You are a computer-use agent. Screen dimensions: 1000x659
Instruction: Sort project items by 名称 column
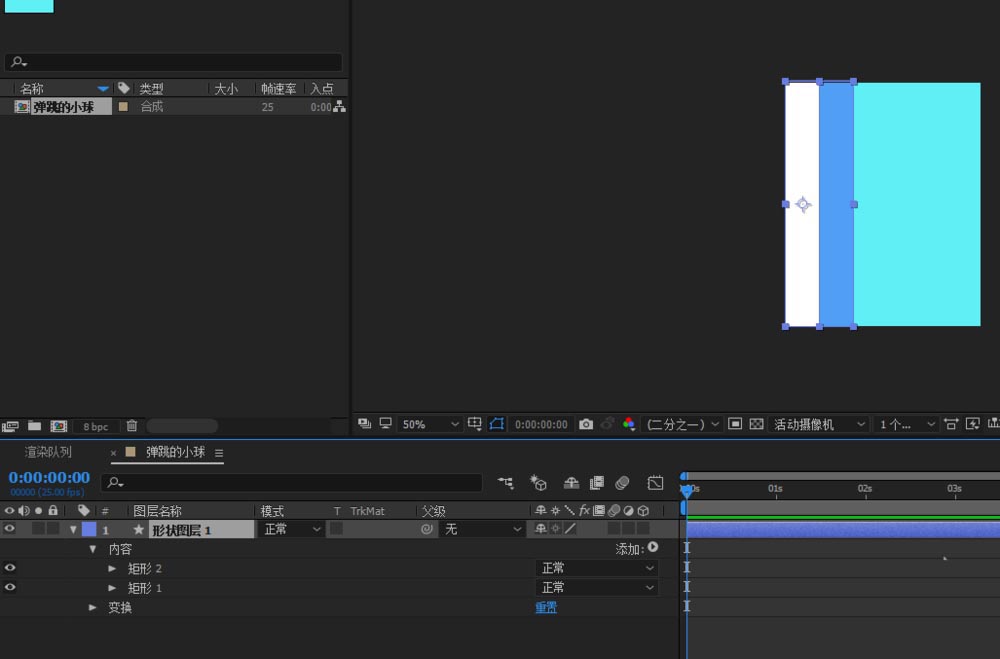[x=33, y=89]
